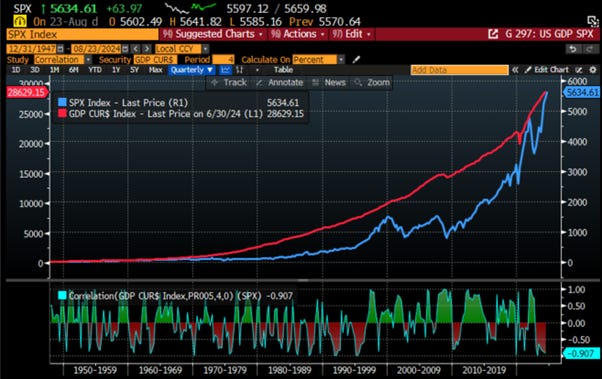This screenshot has width=602, height=379.
Task: Click the 1950-1959 axis label
Action: click(x=95, y=371)
